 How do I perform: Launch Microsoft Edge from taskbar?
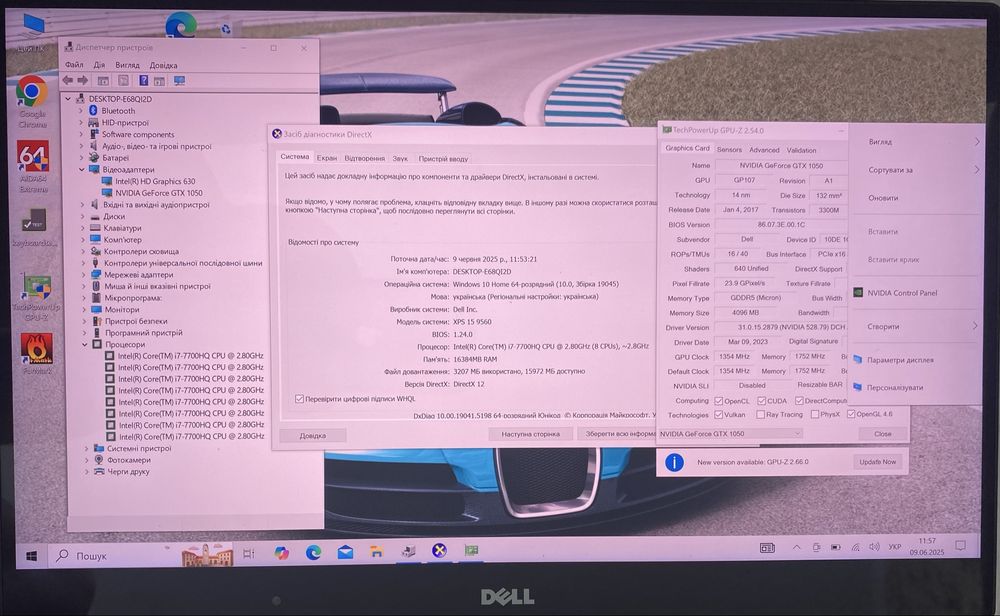click(313, 552)
